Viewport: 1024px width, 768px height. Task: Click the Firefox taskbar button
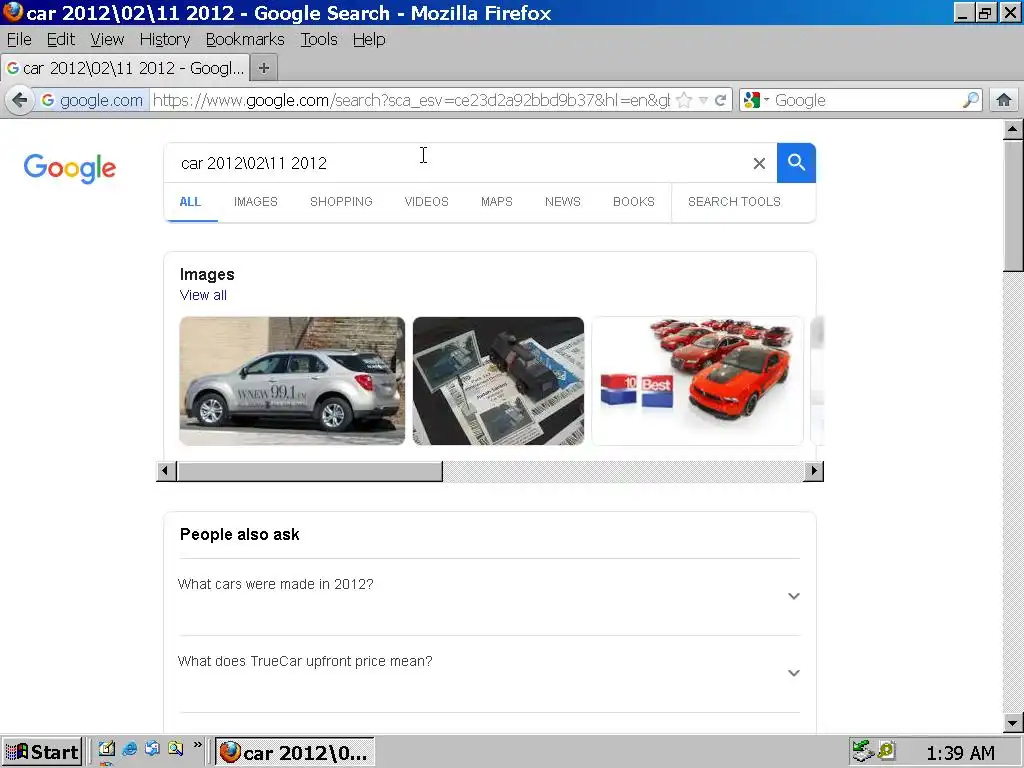tap(295, 752)
